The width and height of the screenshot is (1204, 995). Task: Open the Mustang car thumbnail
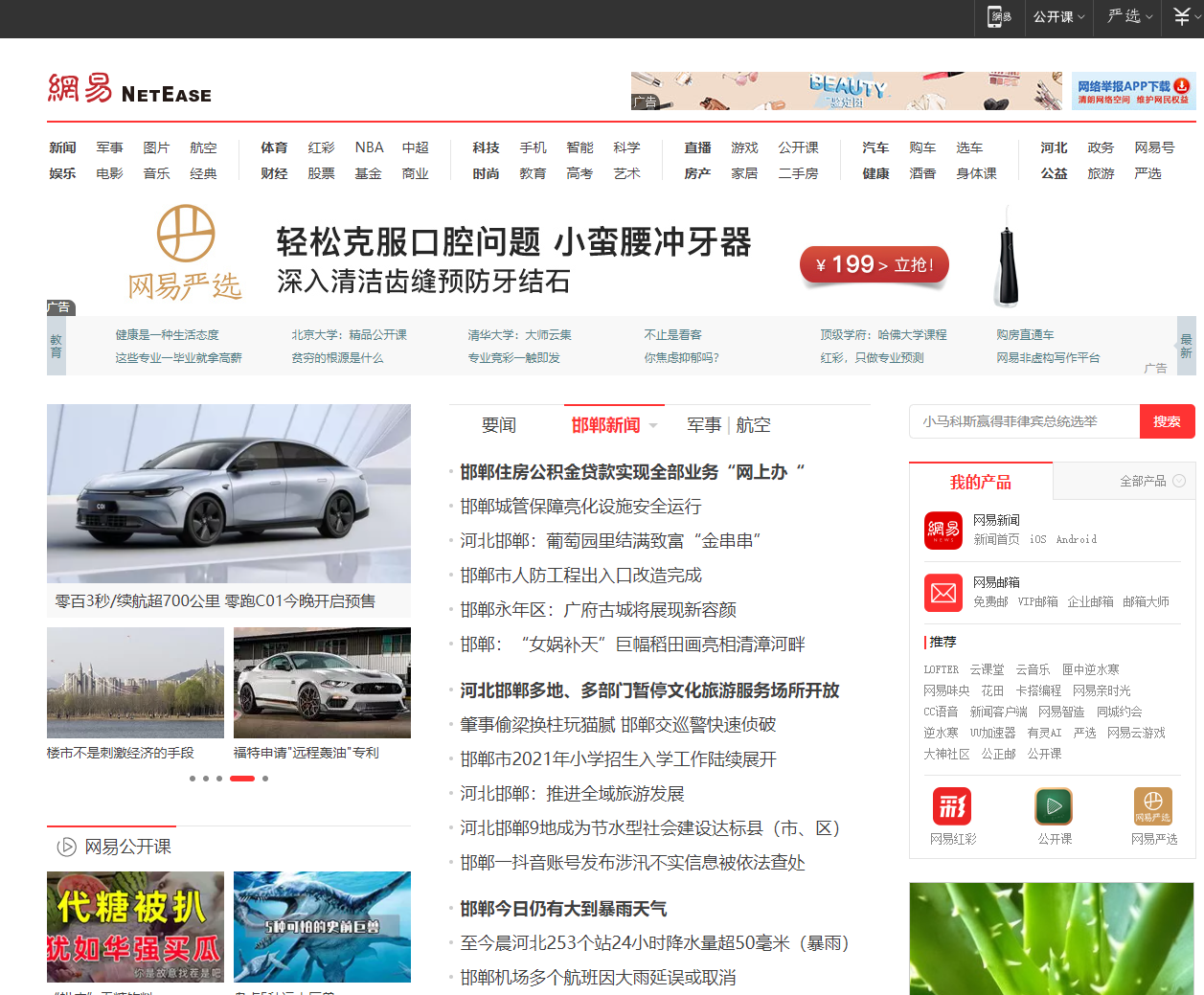[322, 683]
